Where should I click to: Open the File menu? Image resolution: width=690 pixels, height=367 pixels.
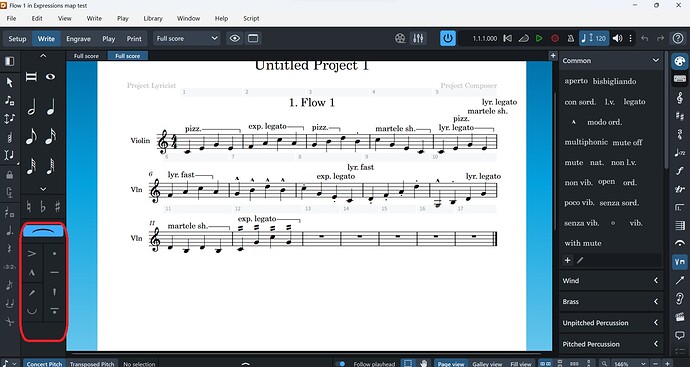11,18
